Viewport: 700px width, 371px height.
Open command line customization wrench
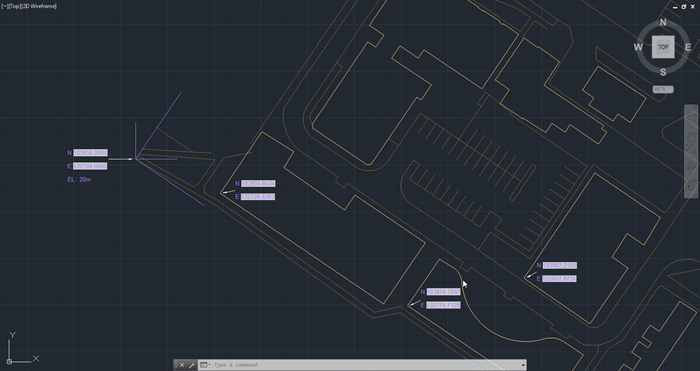[x=192, y=365]
